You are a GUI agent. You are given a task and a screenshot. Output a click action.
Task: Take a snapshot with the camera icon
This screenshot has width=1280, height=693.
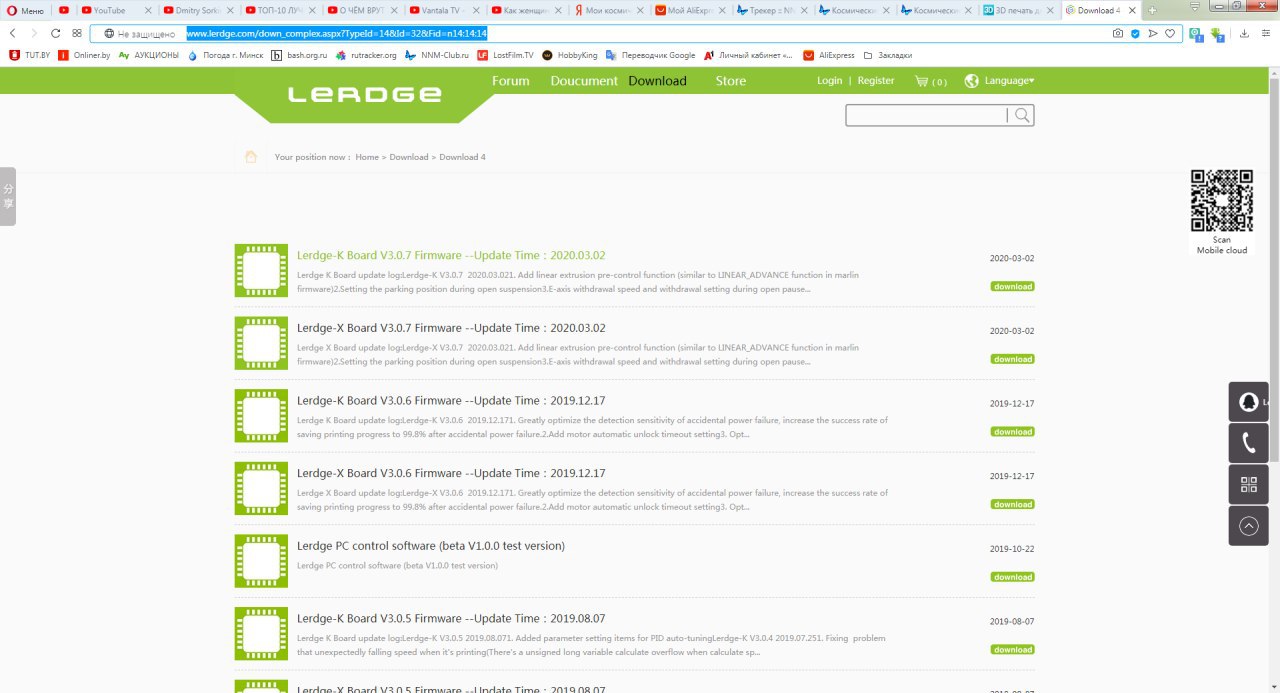point(1118,33)
